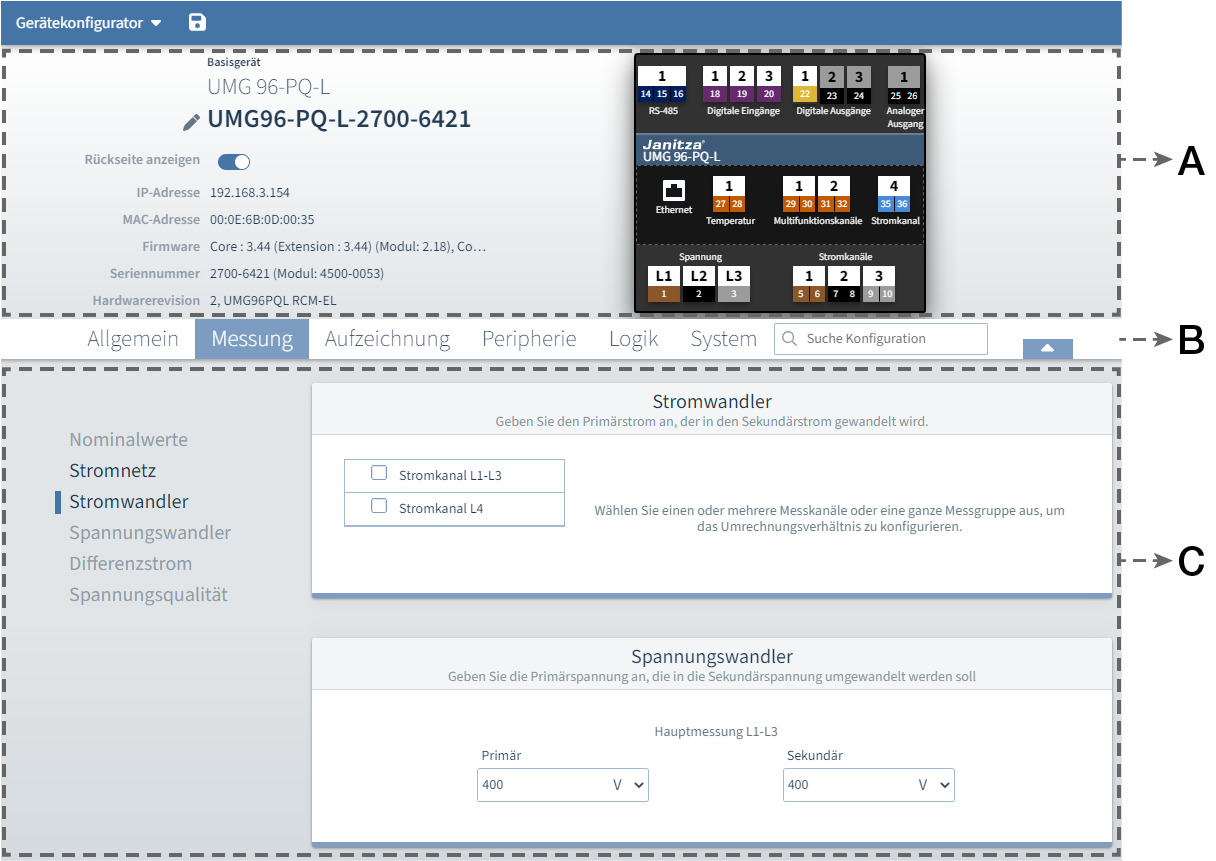Open the Differenzstrom settings page
Image resolution: width=1216 pixels, height=861 pixels.
point(129,563)
